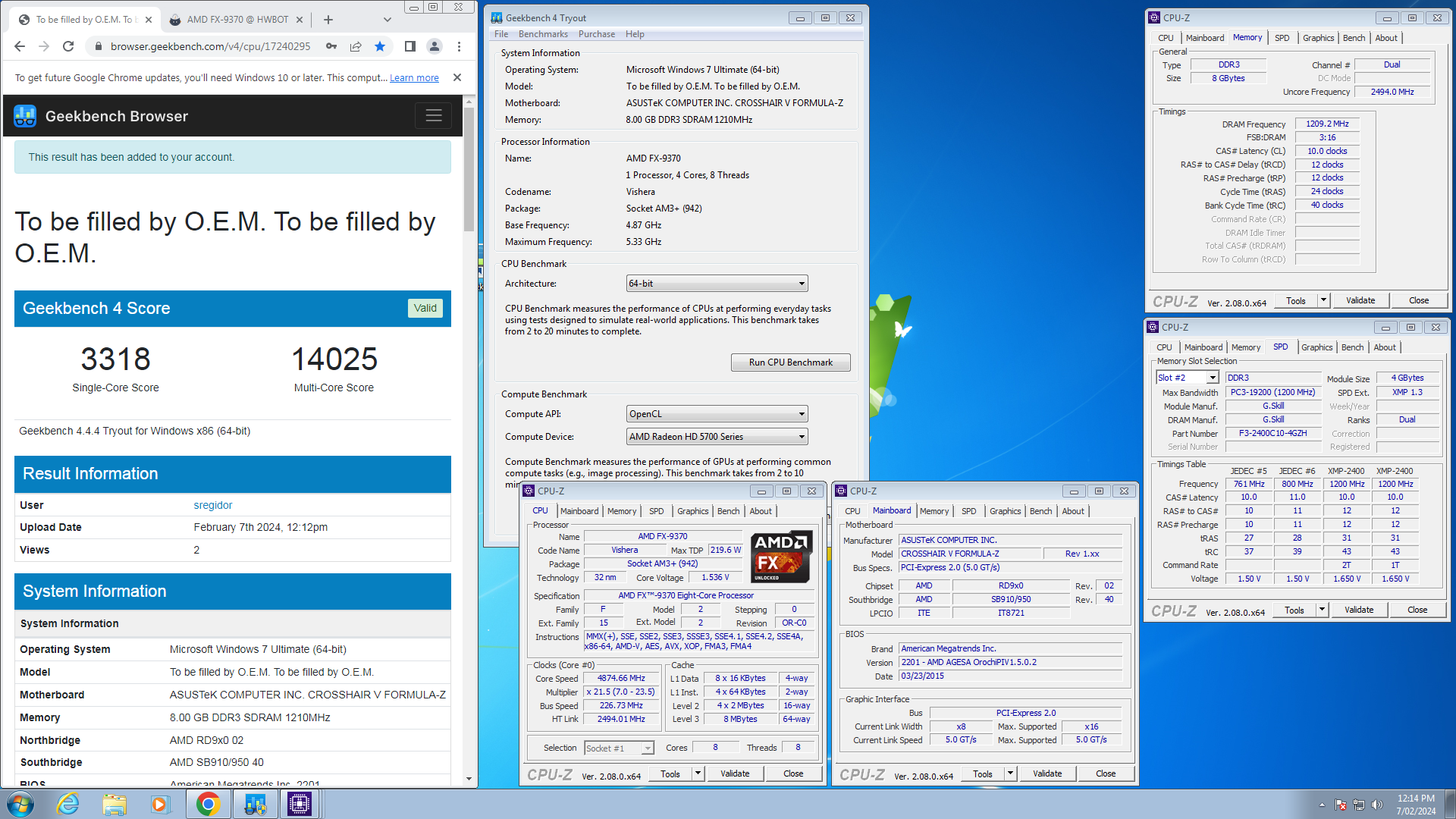The width and height of the screenshot is (1456, 819).
Task: Click the site security lock icon
Action: tap(98, 46)
